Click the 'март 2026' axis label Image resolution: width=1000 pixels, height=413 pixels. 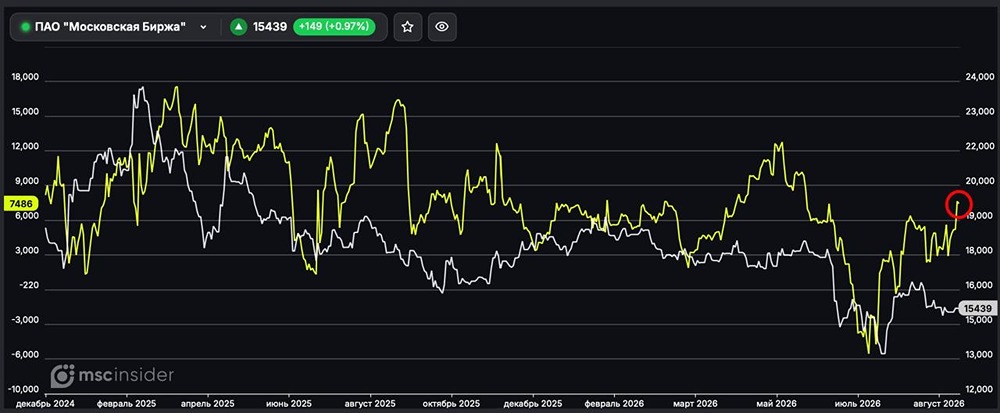[696, 403]
